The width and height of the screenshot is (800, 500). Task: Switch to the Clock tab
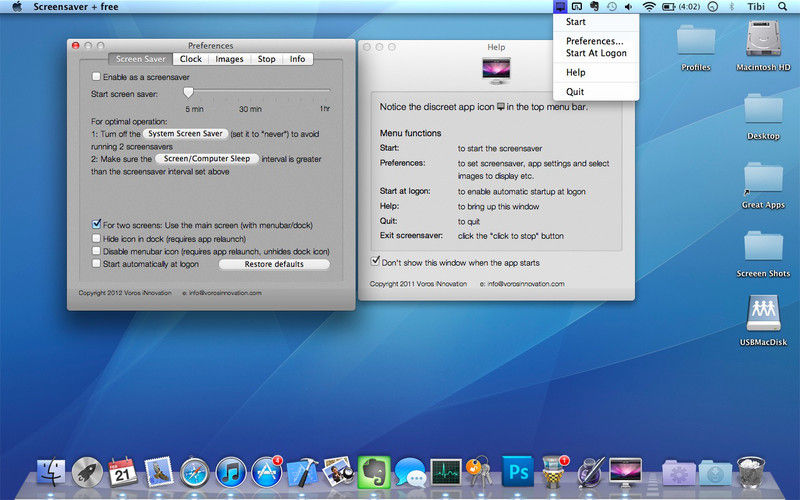click(191, 59)
